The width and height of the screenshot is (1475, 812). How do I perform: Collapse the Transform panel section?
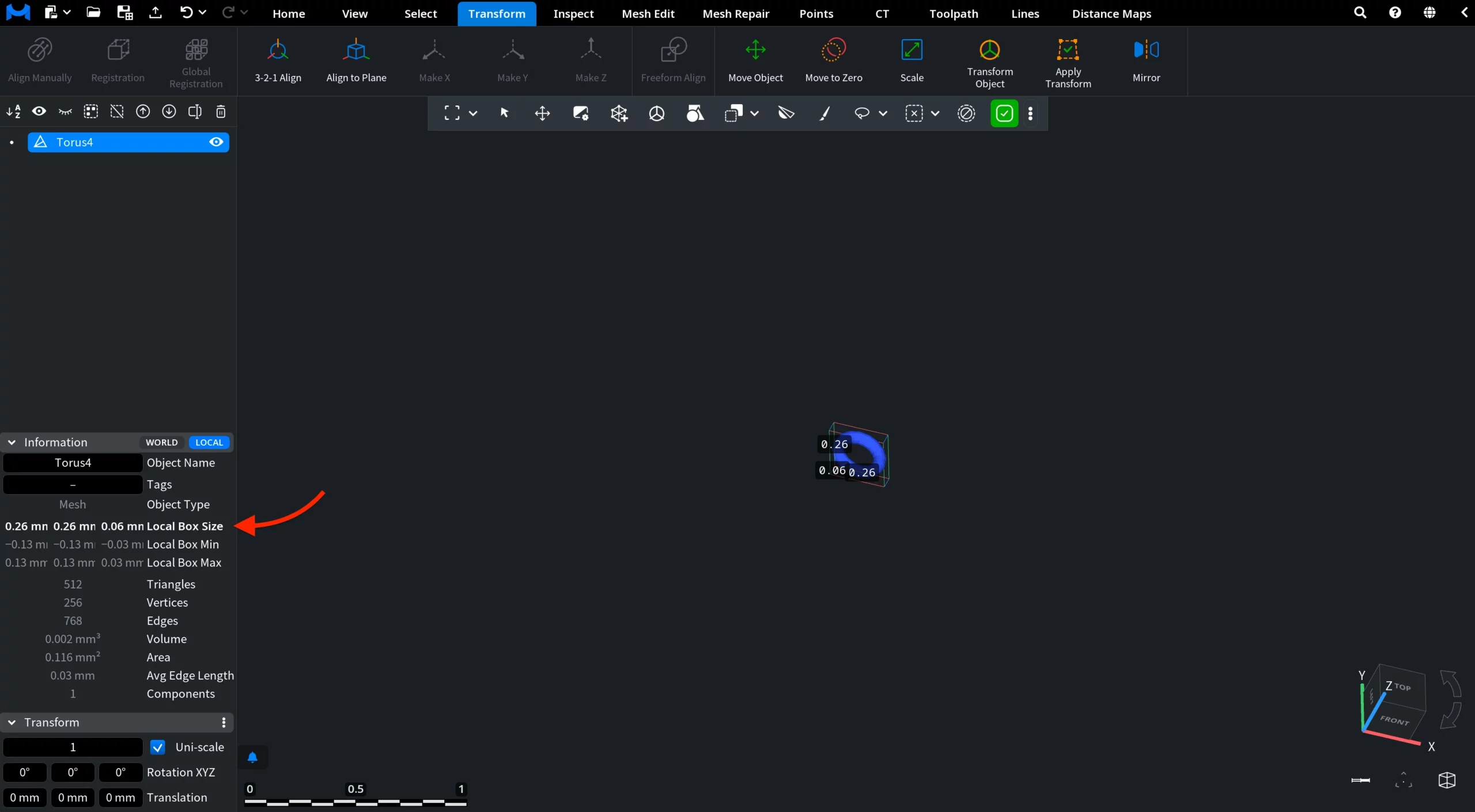pyautogui.click(x=12, y=722)
